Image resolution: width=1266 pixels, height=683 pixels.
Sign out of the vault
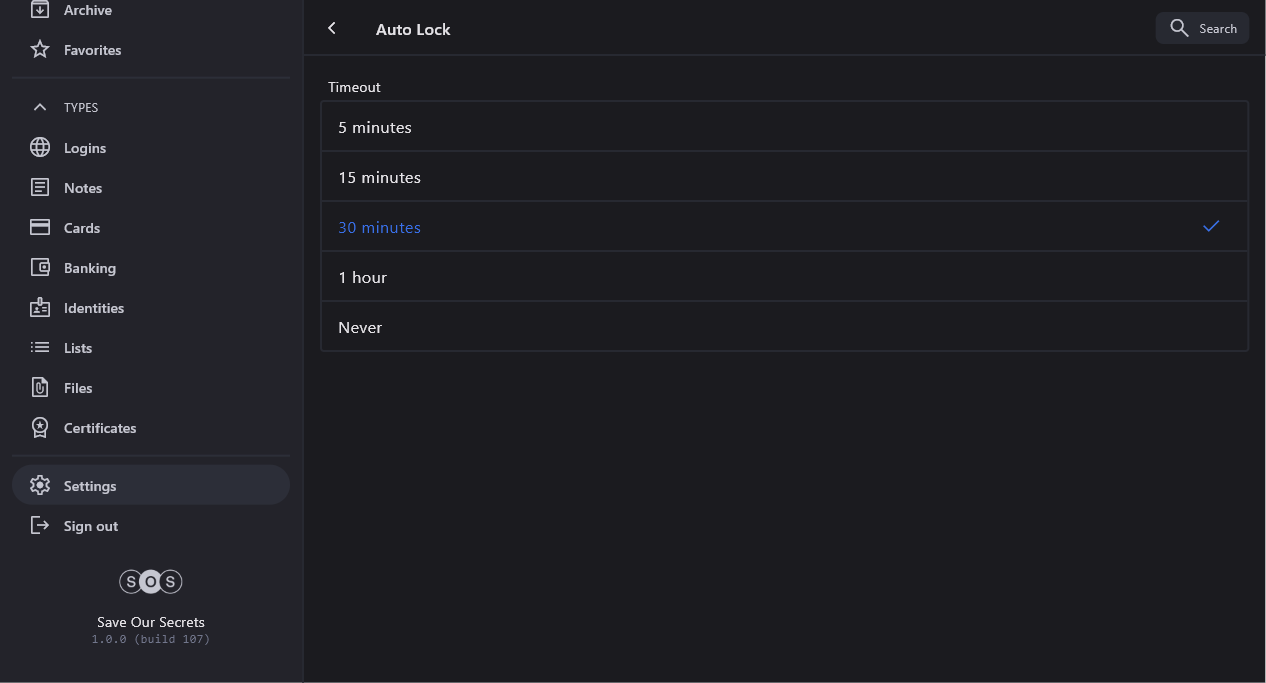(90, 526)
